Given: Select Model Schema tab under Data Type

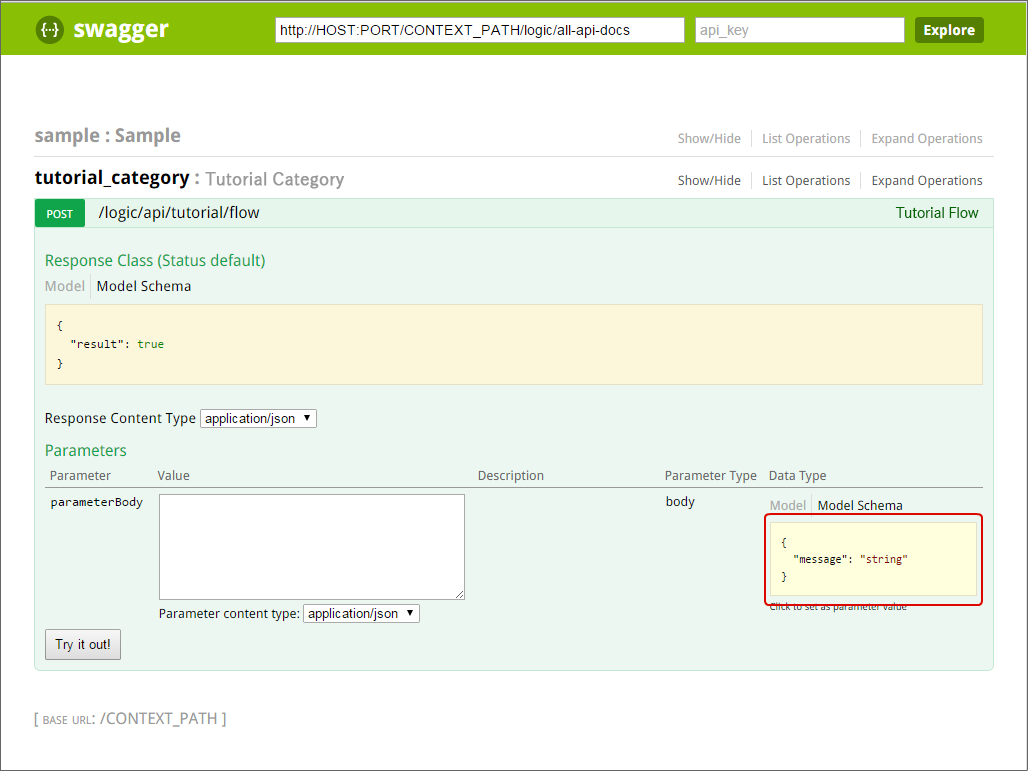Looking at the screenshot, I should pyautogui.click(x=860, y=505).
